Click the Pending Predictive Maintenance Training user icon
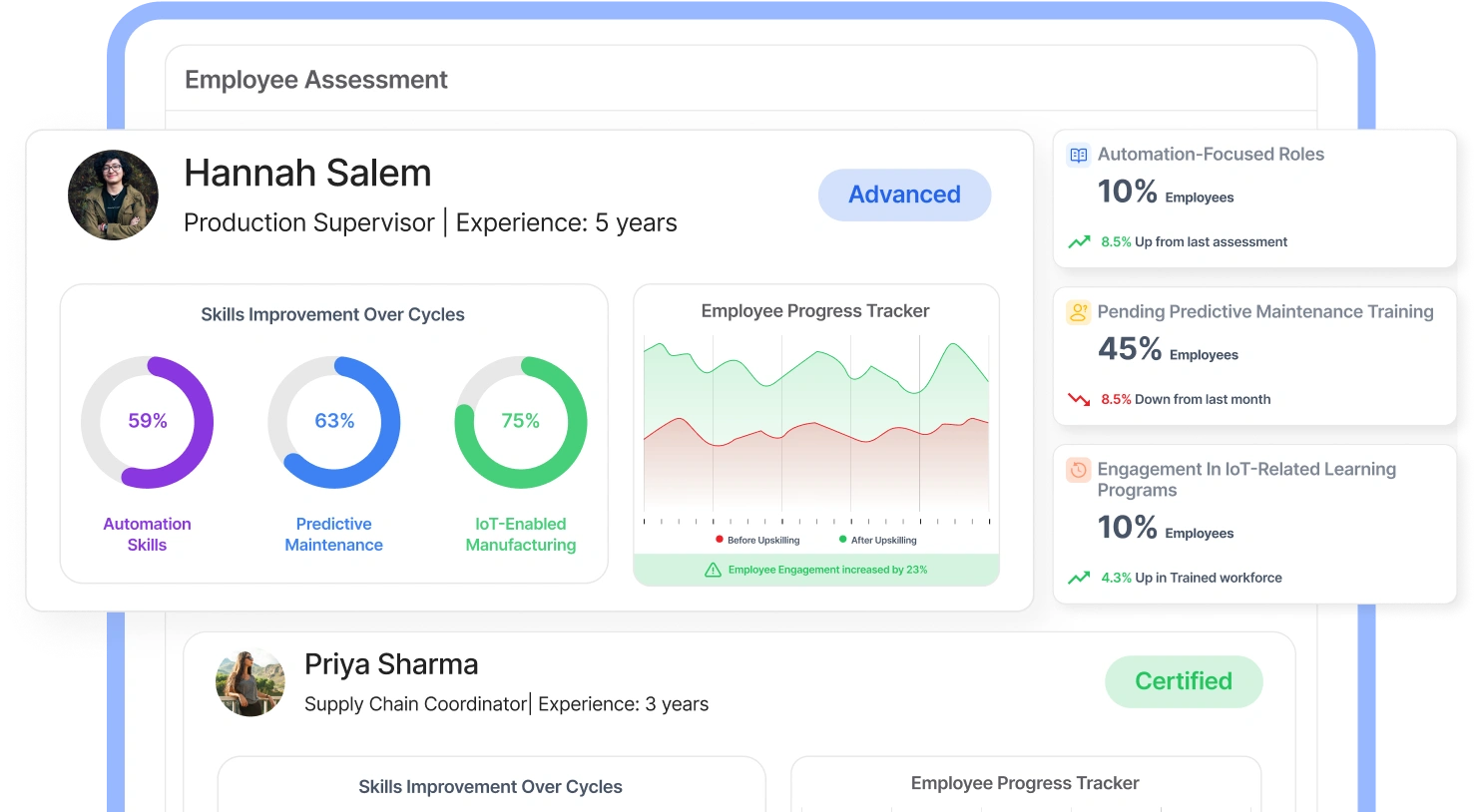This screenshot has width=1482, height=812. pyautogui.click(x=1078, y=312)
